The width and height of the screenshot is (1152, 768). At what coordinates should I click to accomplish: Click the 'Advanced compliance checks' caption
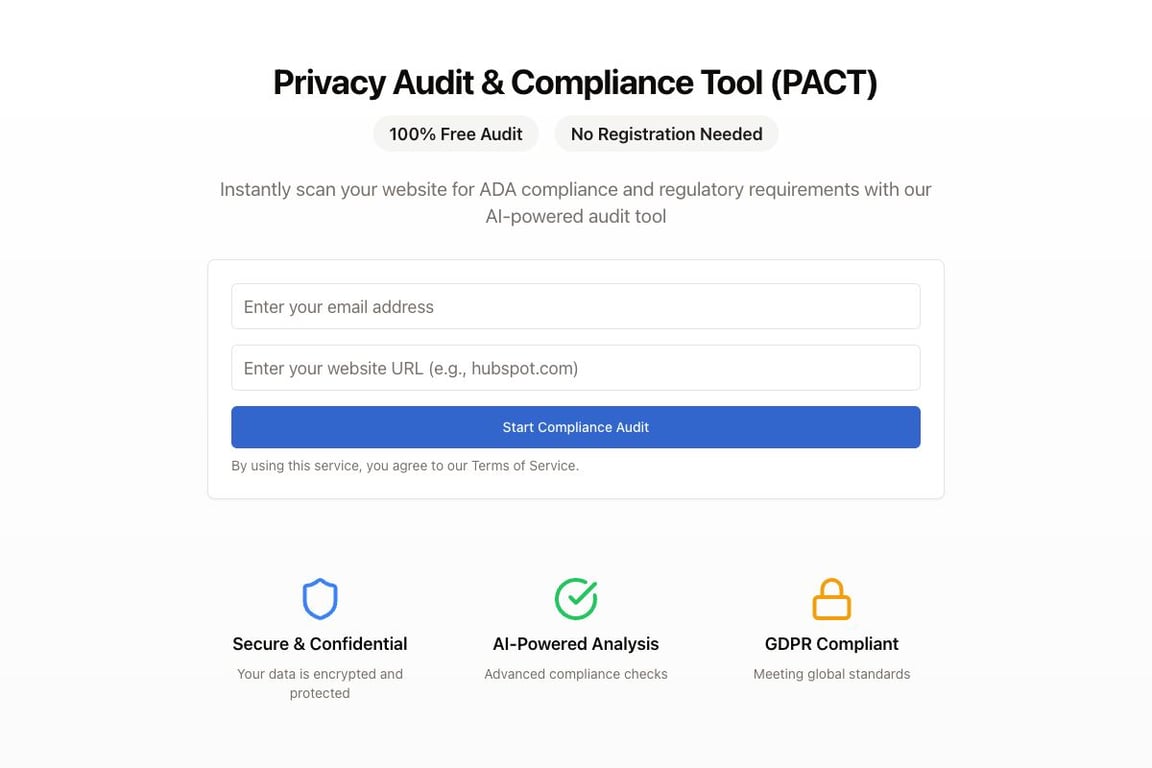pos(576,674)
